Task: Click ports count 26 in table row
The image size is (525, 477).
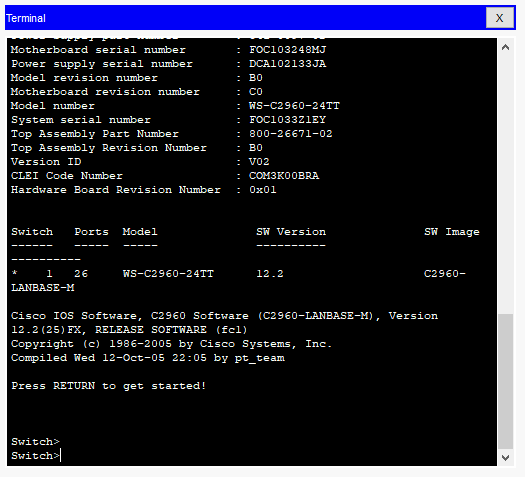Action: coord(81,274)
